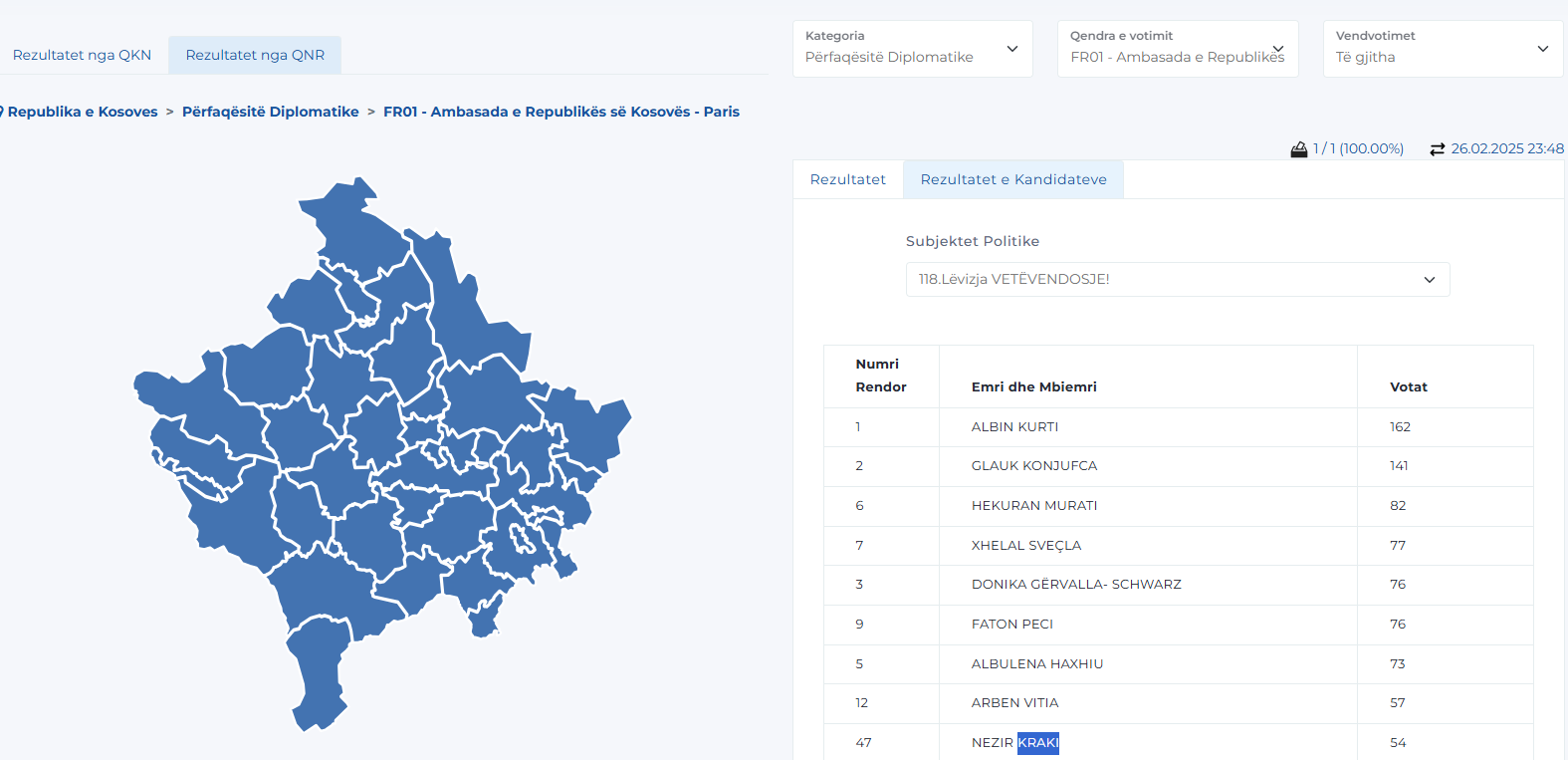Expand the Subjektet Politike party selector

point(1178,280)
